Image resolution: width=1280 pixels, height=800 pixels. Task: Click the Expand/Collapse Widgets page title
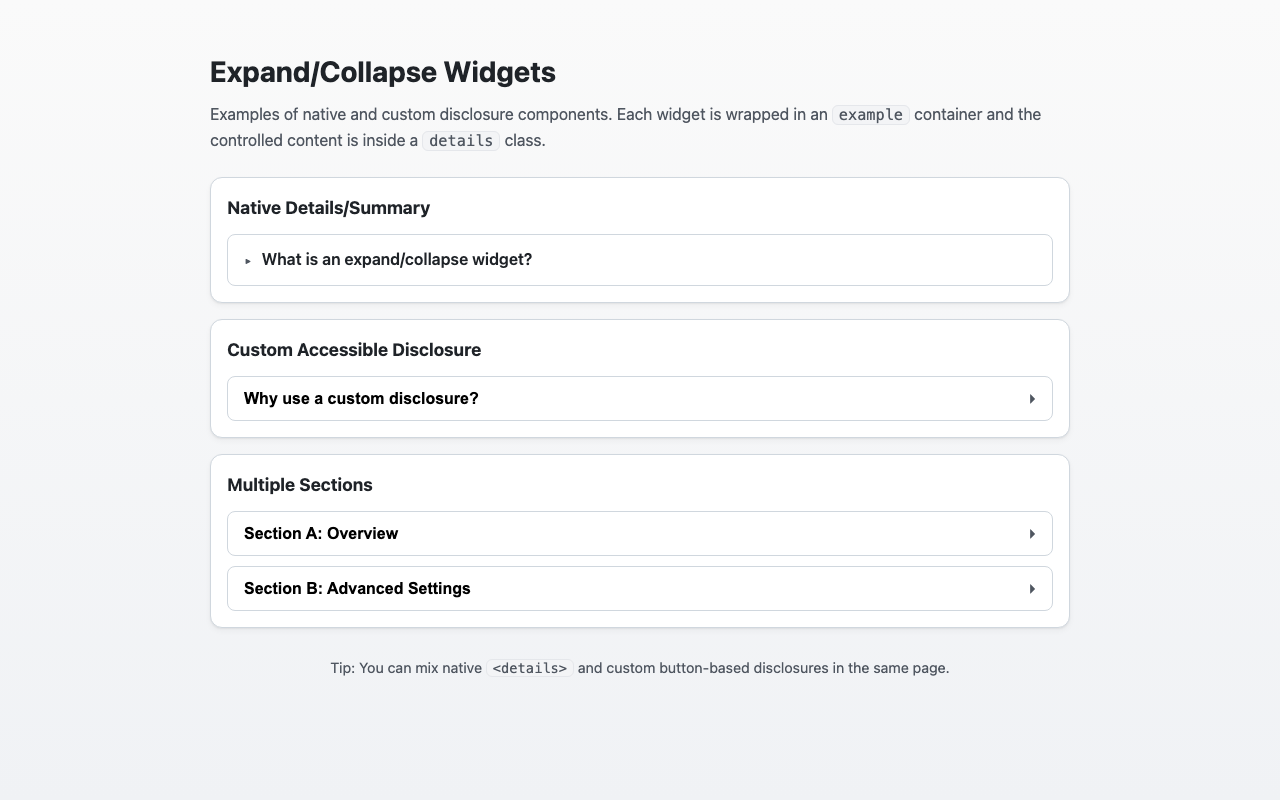(383, 72)
